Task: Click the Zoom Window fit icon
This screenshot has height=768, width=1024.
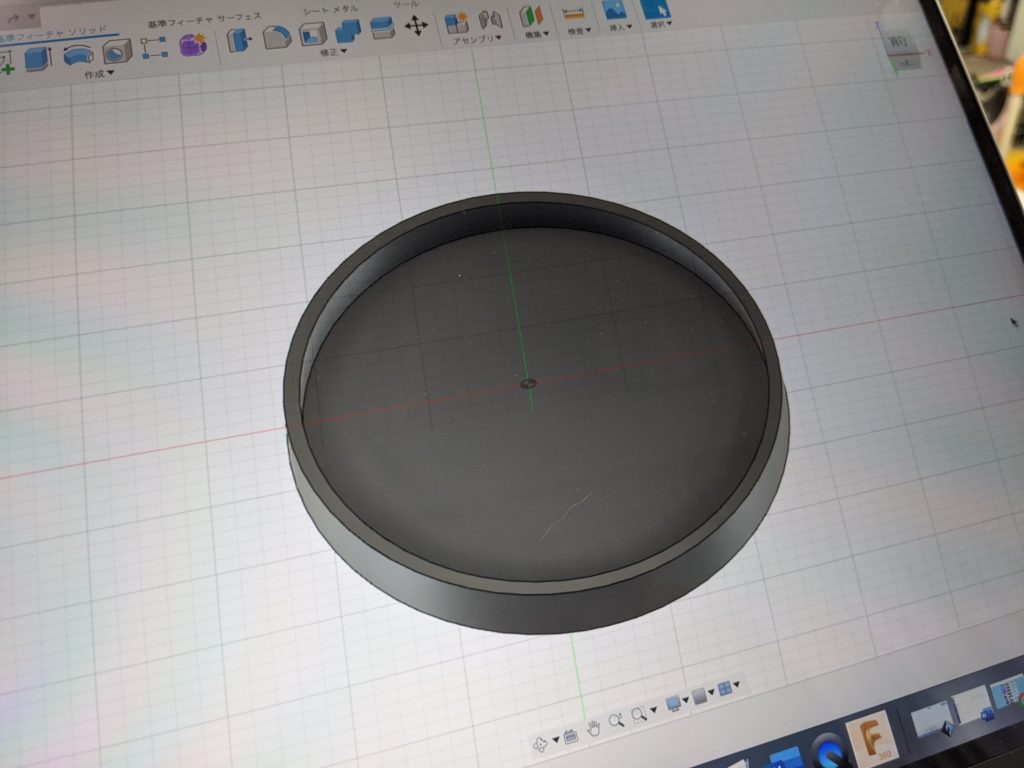Action: tap(639, 715)
